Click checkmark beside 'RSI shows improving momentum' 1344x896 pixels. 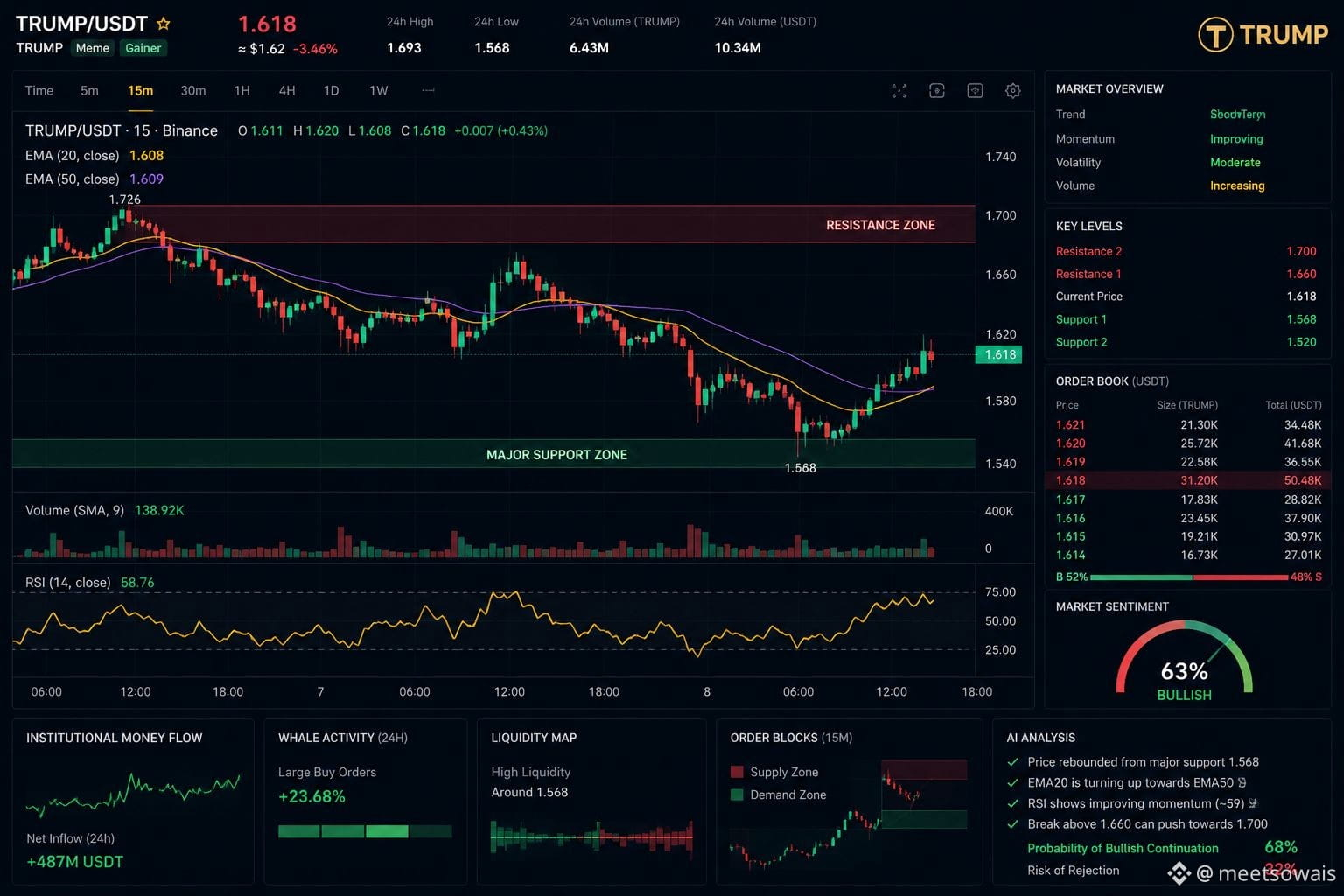[x=1013, y=803]
